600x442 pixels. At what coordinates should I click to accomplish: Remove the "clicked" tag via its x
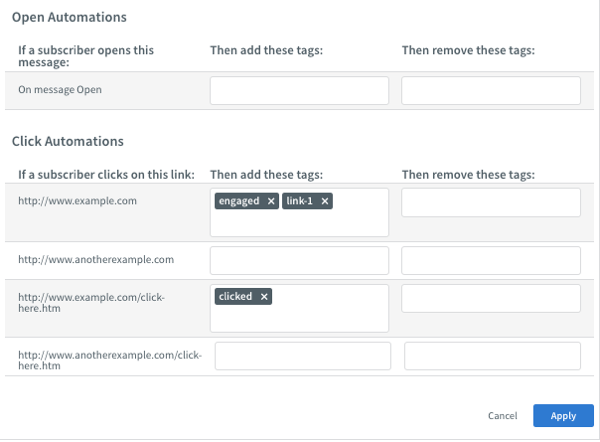[264, 297]
